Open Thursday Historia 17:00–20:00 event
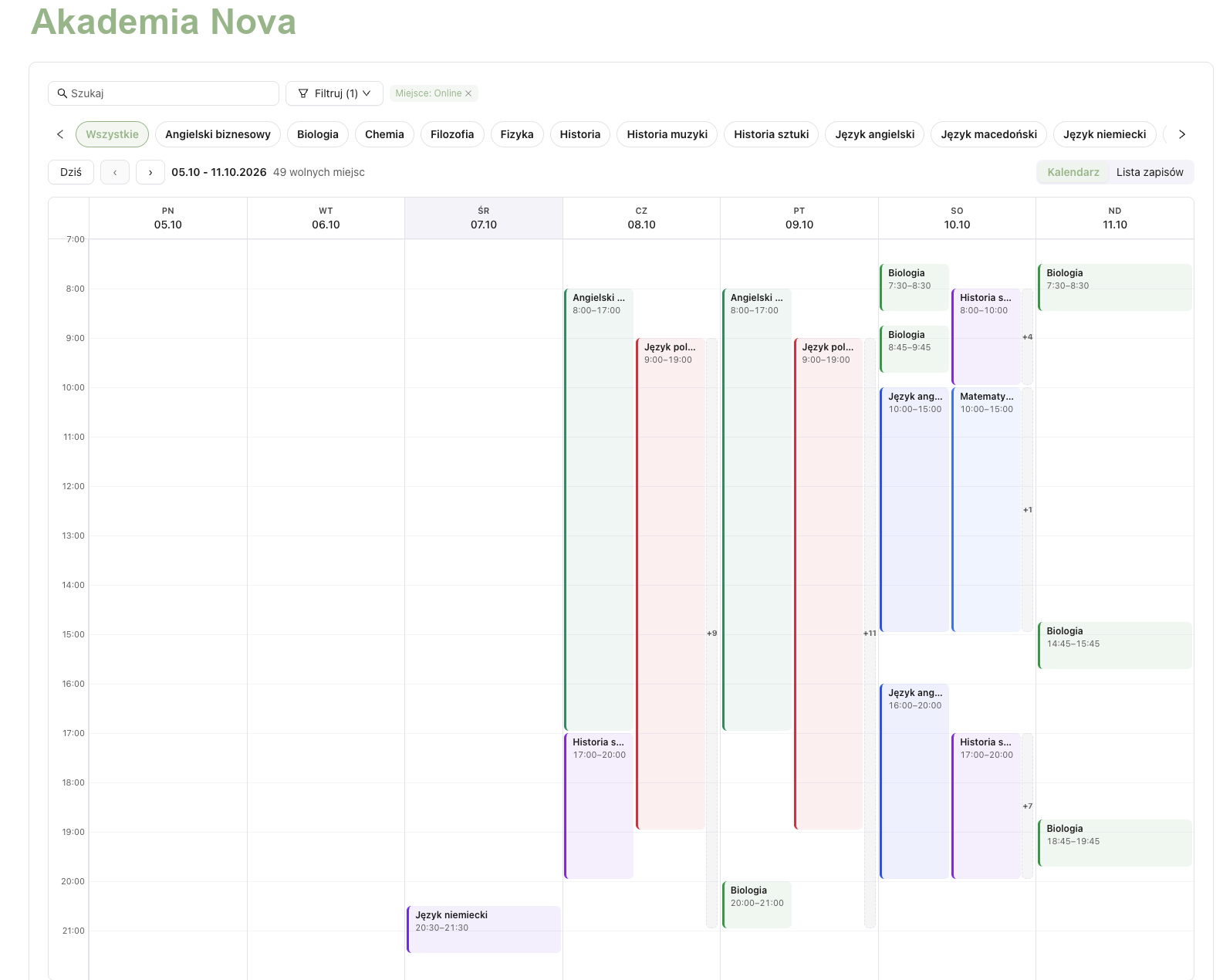1223x980 pixels. pos(599,806)
